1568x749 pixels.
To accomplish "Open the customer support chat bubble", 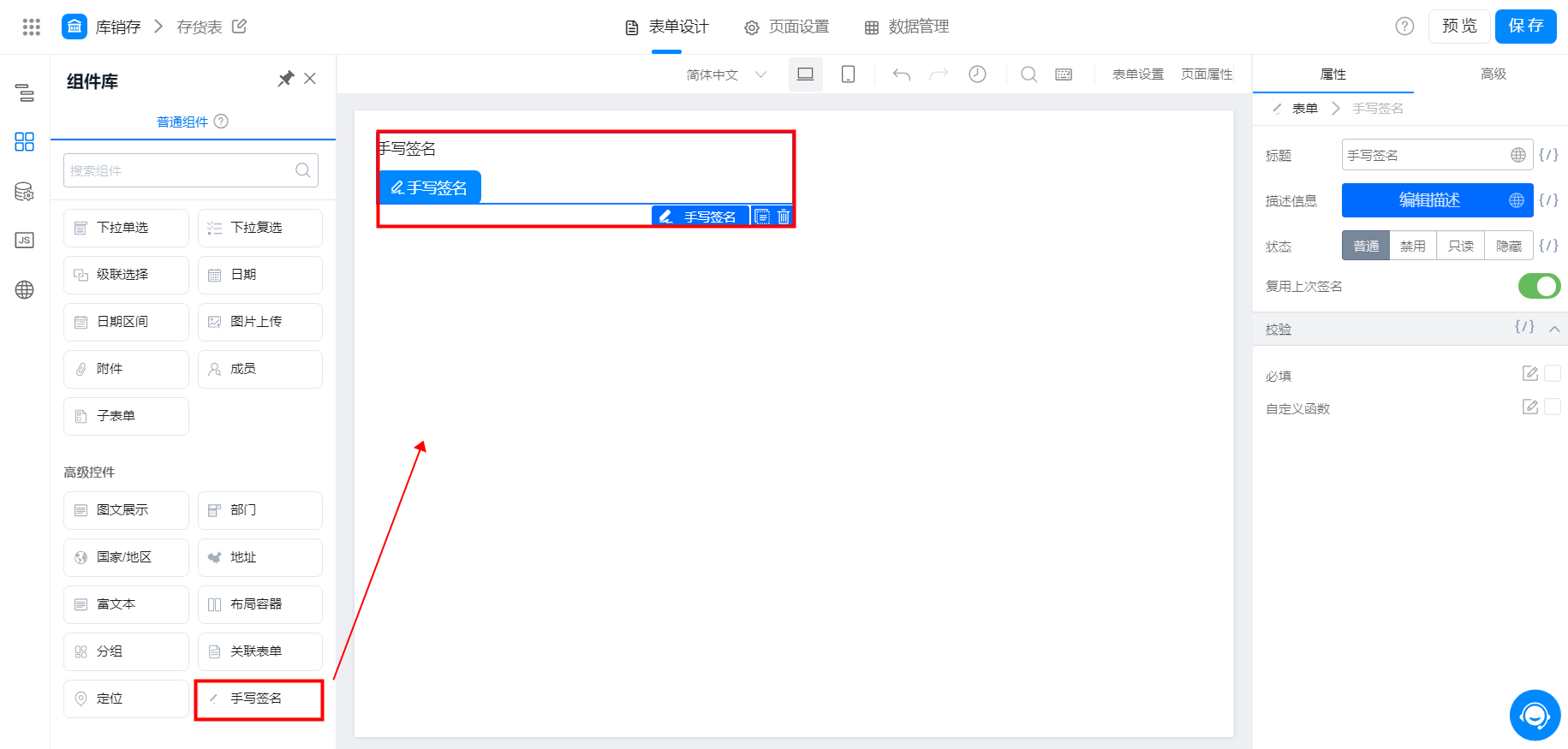I will tap(1535, 715).
